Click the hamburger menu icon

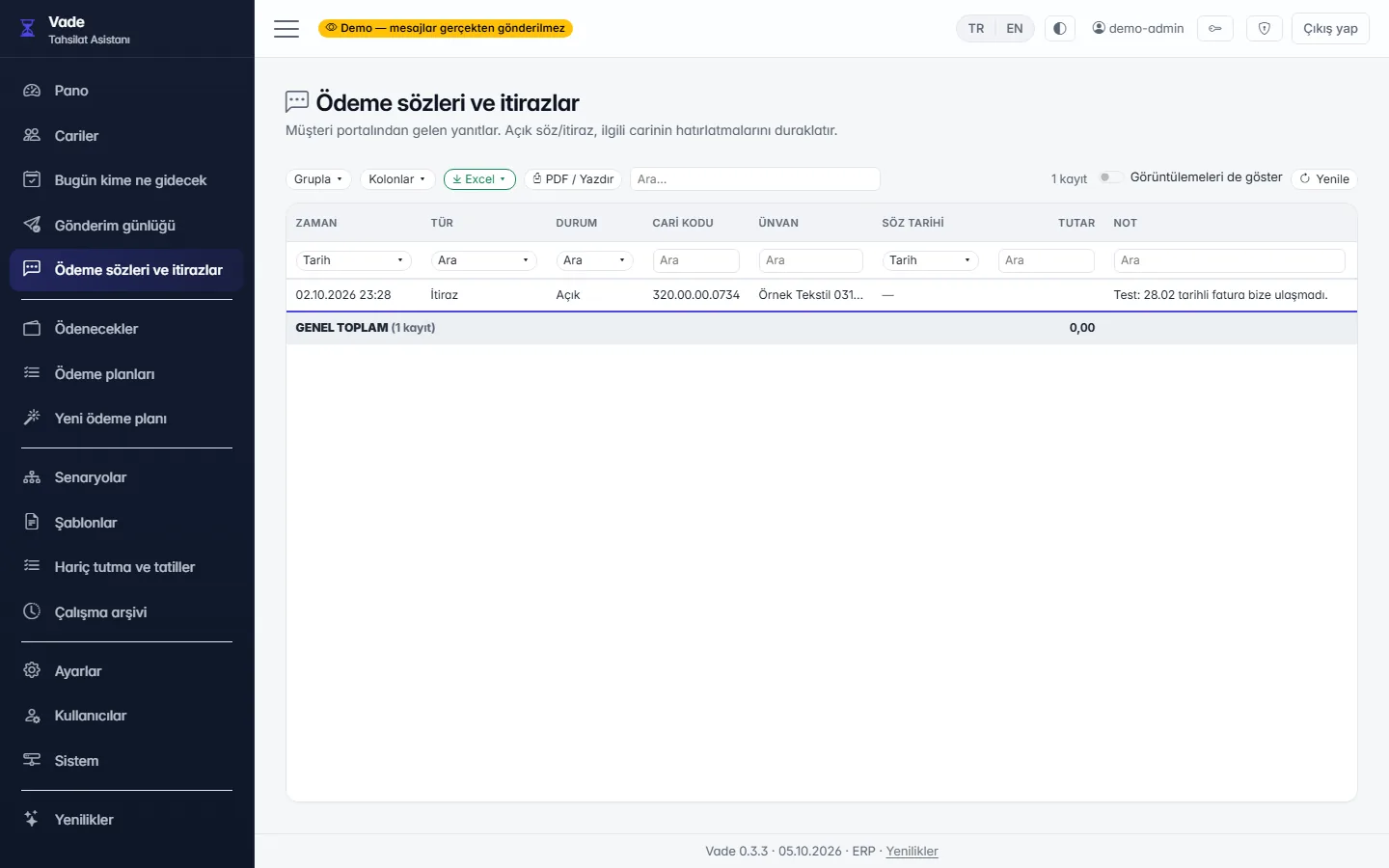(286, 29)
